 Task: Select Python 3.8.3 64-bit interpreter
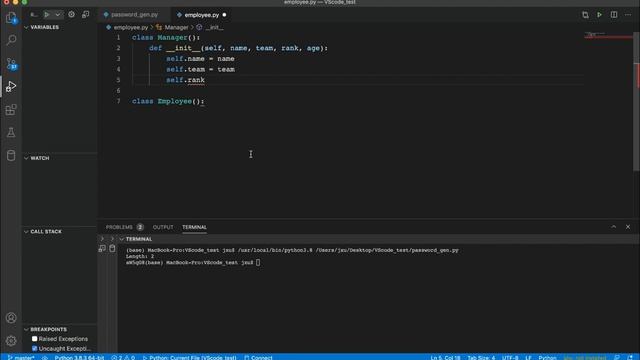79,358
